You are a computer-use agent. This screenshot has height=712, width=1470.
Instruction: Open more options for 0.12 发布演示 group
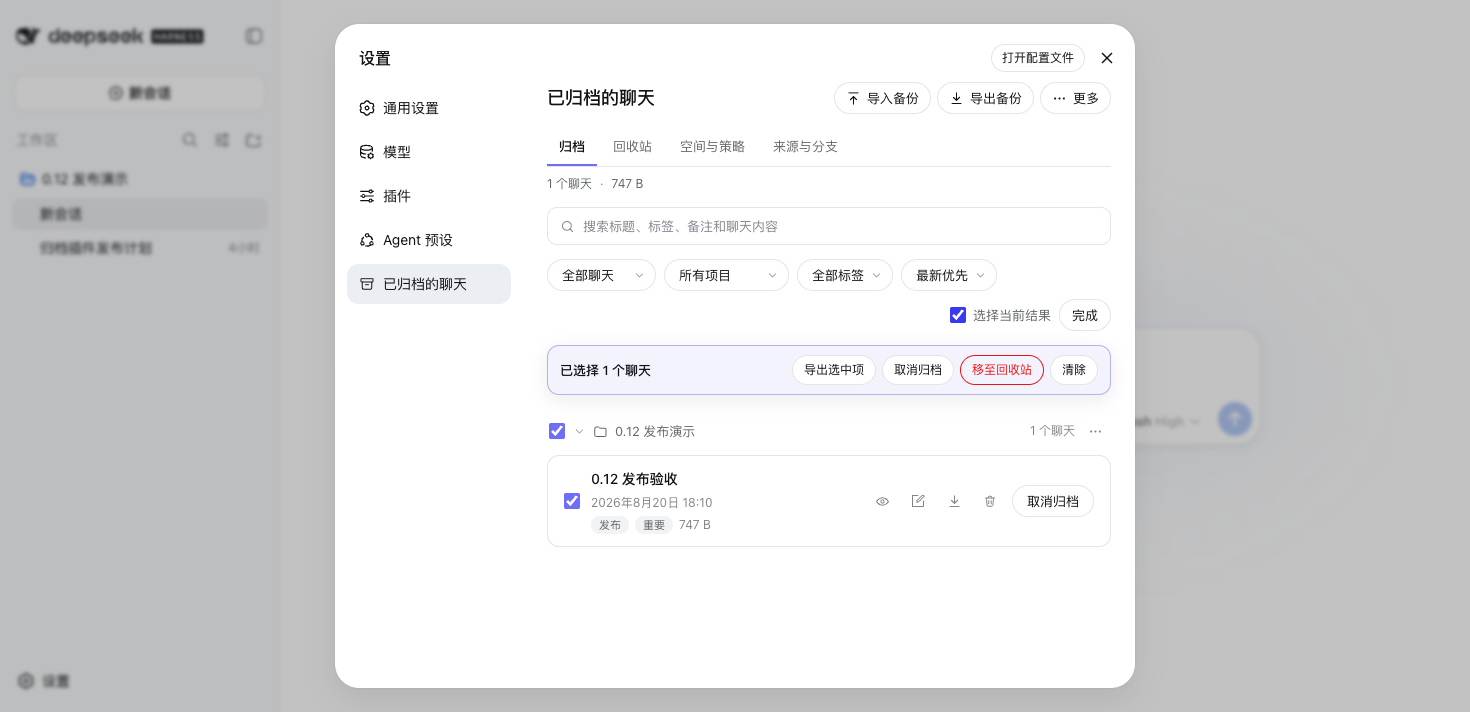(1096, 431)
